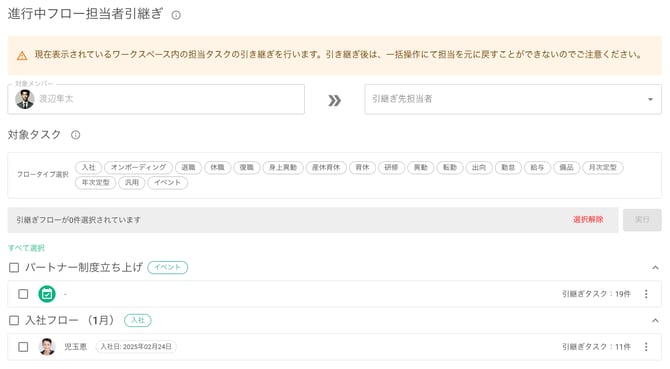Click the イベント tag beside パートナー制度立ち上げ
The width and height of the screenshot is (670, 369).
[x=168, y=267]
